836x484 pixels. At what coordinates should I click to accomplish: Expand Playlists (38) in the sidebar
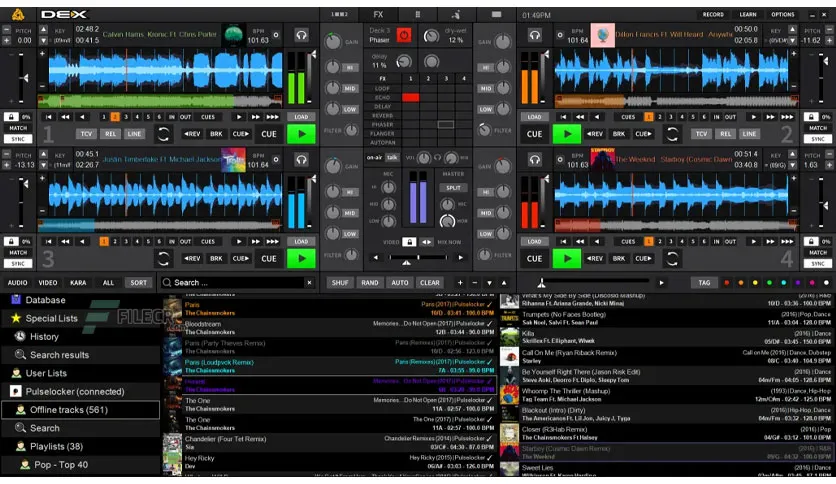pyautogui.click(x=56, y=446)
